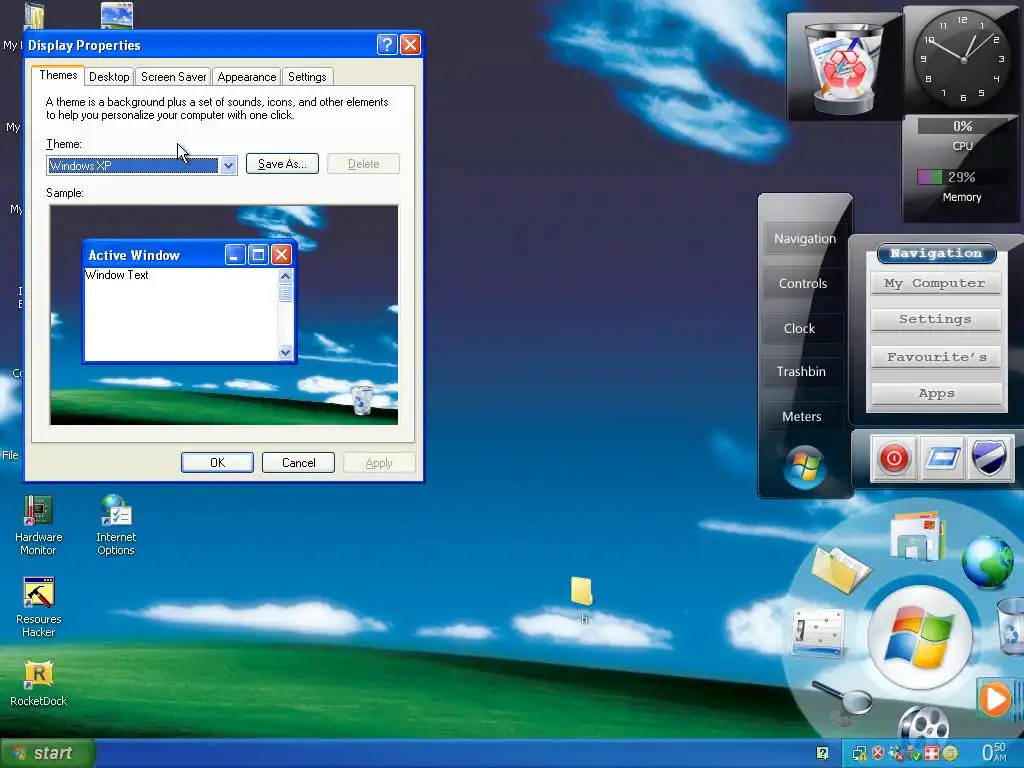
Task: Click the taskbar clock showing 0:50 AM
Action: [x=994, y=752]
